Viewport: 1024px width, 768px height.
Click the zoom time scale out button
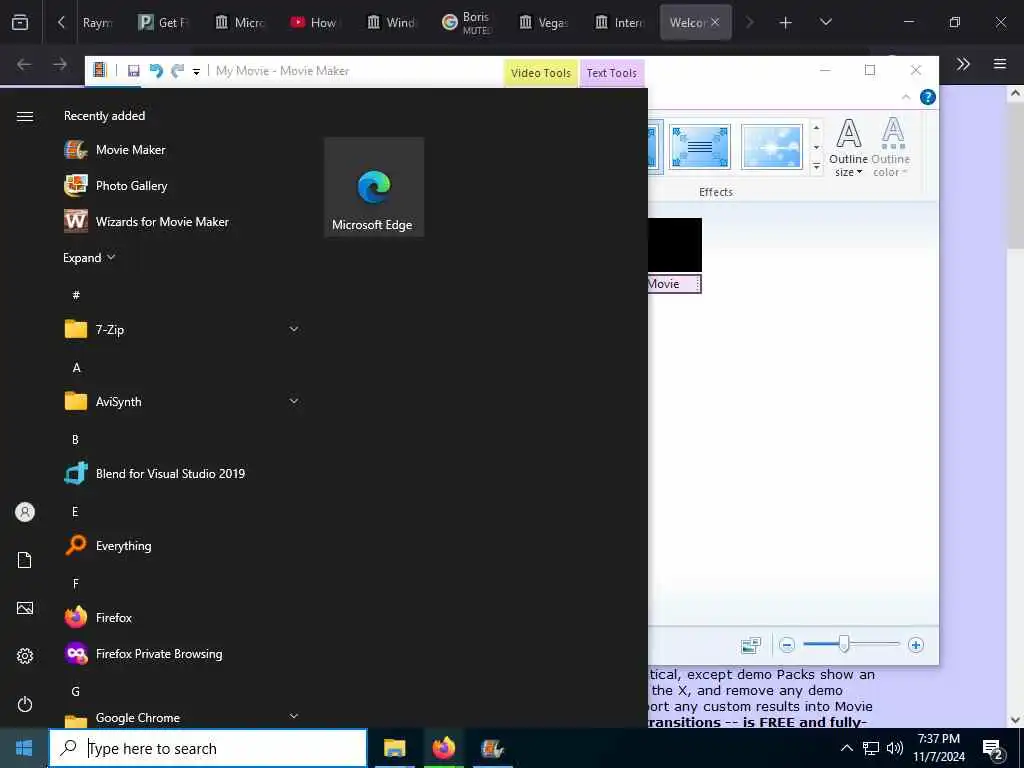(787, 645)
